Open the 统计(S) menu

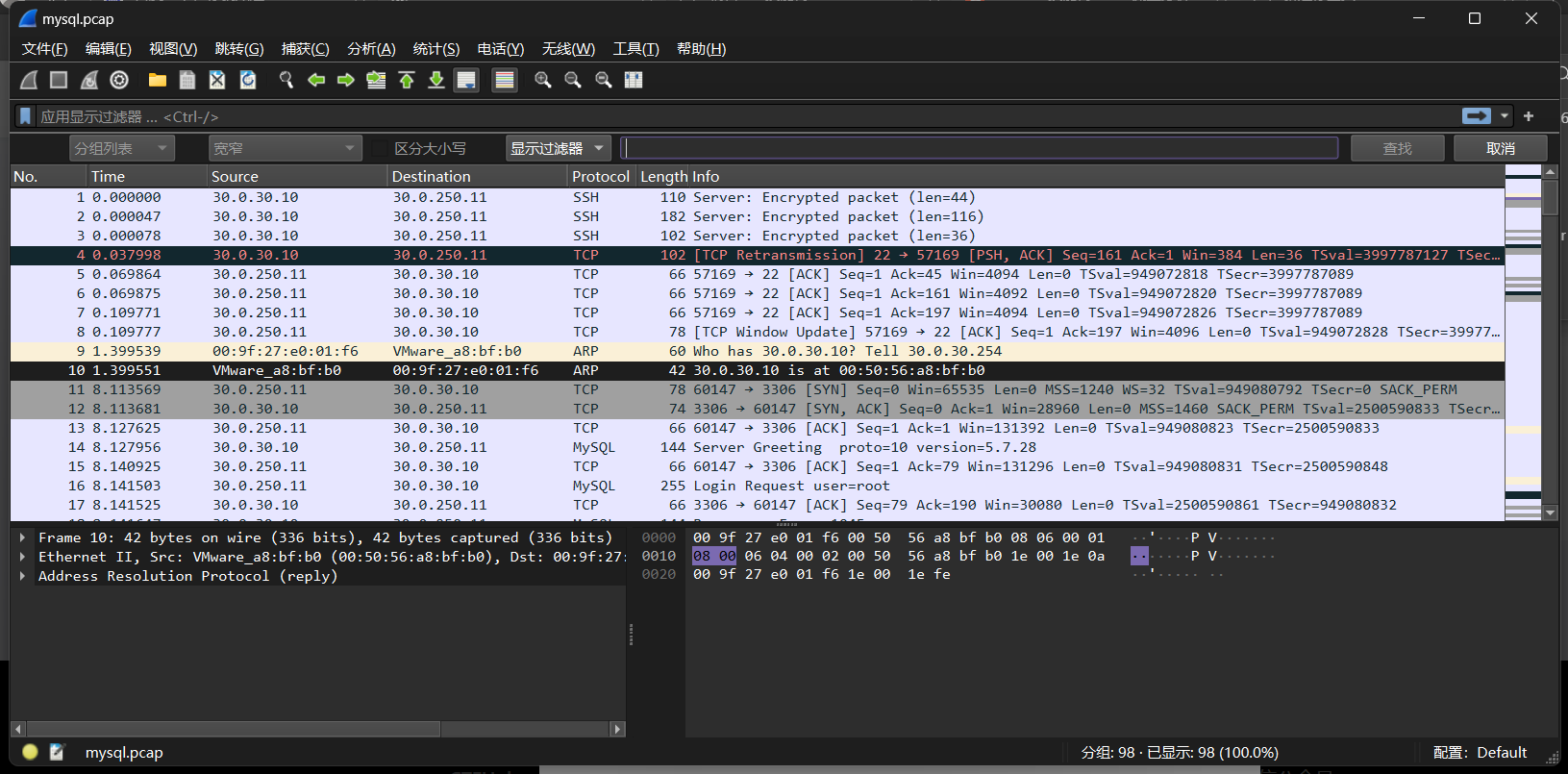436,49
